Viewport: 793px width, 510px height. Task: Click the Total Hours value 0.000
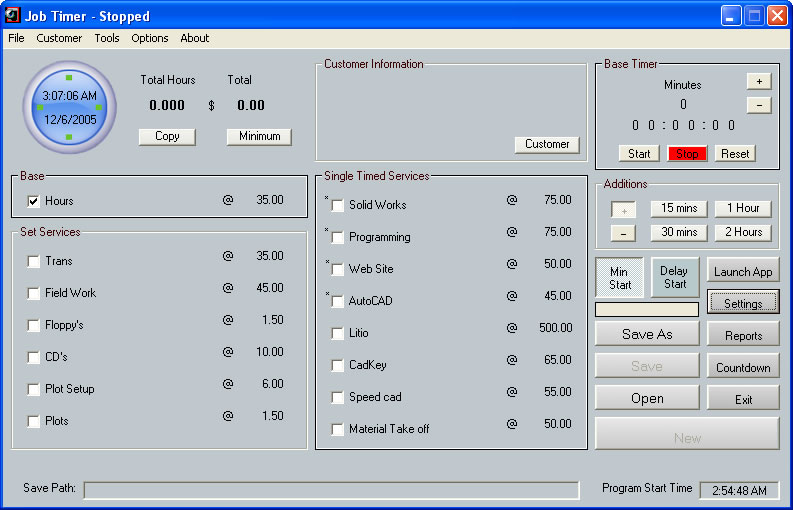pyautogui.click(x=167, y=105)
